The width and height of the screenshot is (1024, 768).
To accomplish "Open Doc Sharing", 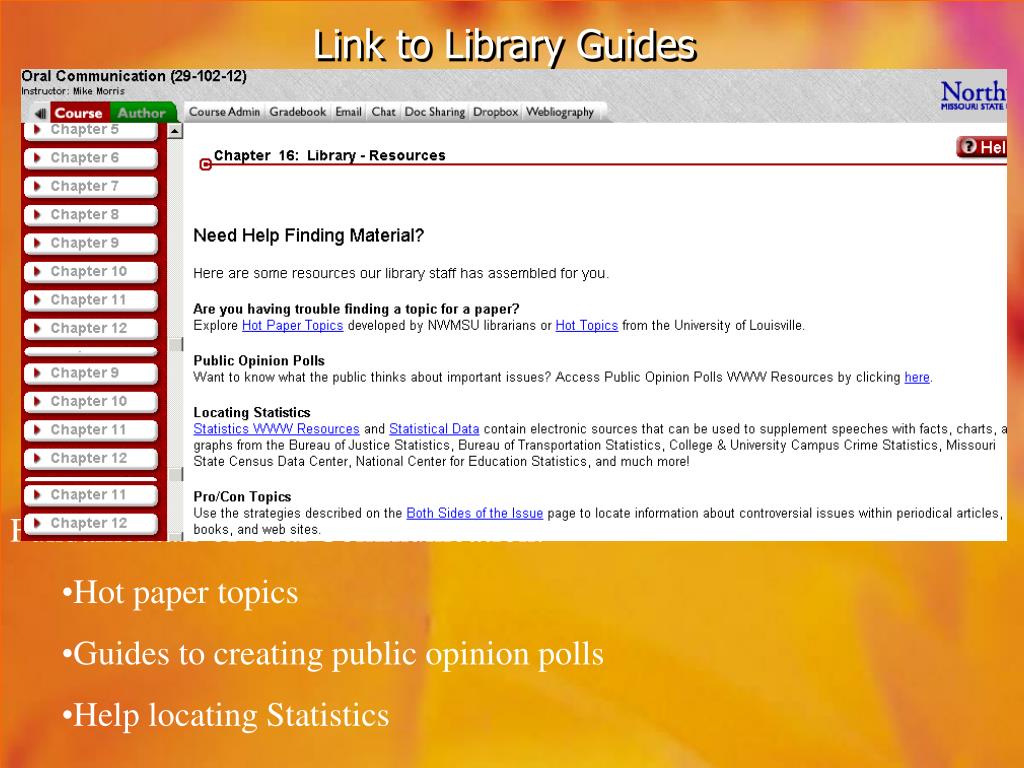I will (435, 112).
